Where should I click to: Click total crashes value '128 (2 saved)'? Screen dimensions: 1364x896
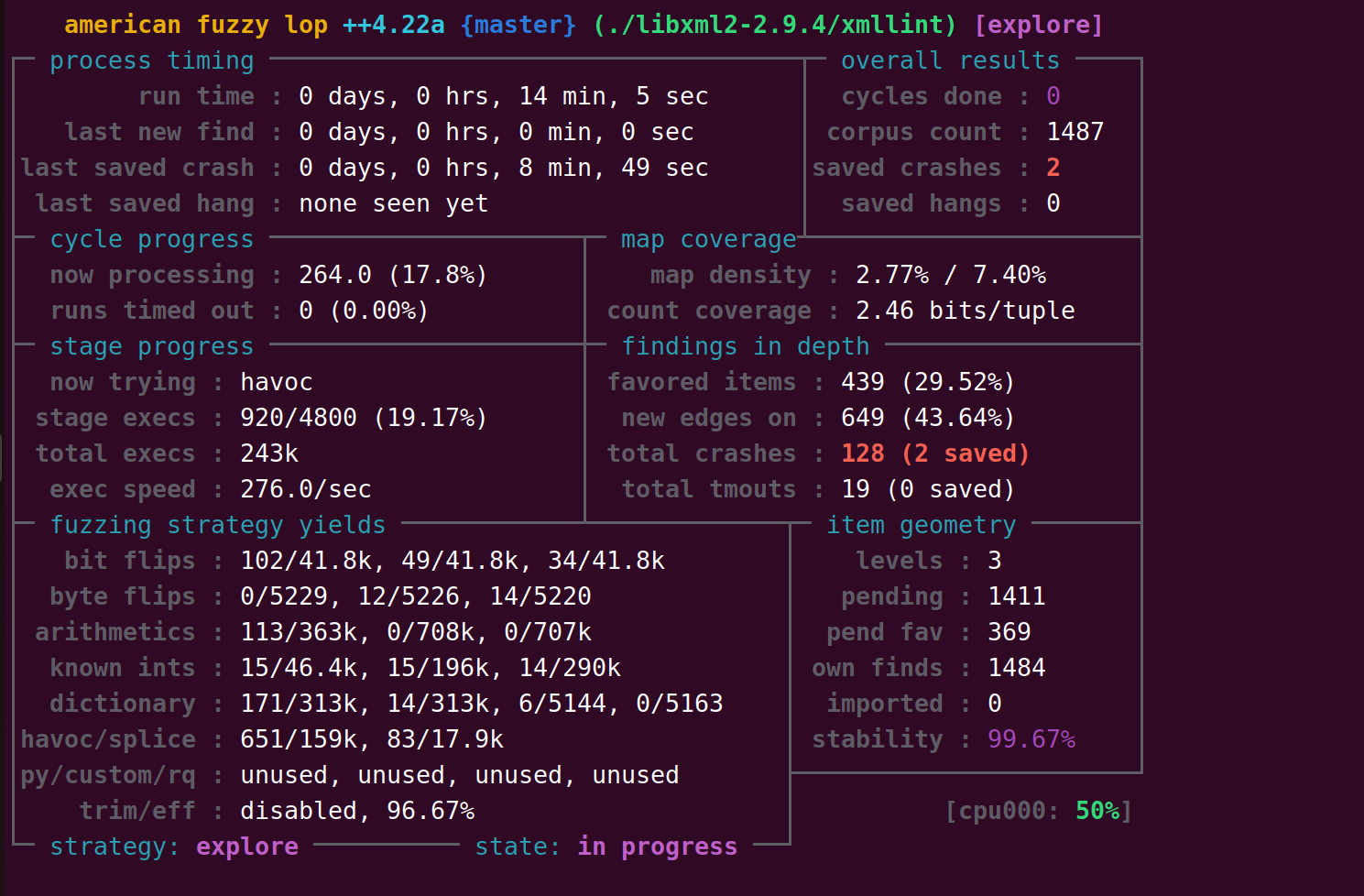click(x=936, y=453)
